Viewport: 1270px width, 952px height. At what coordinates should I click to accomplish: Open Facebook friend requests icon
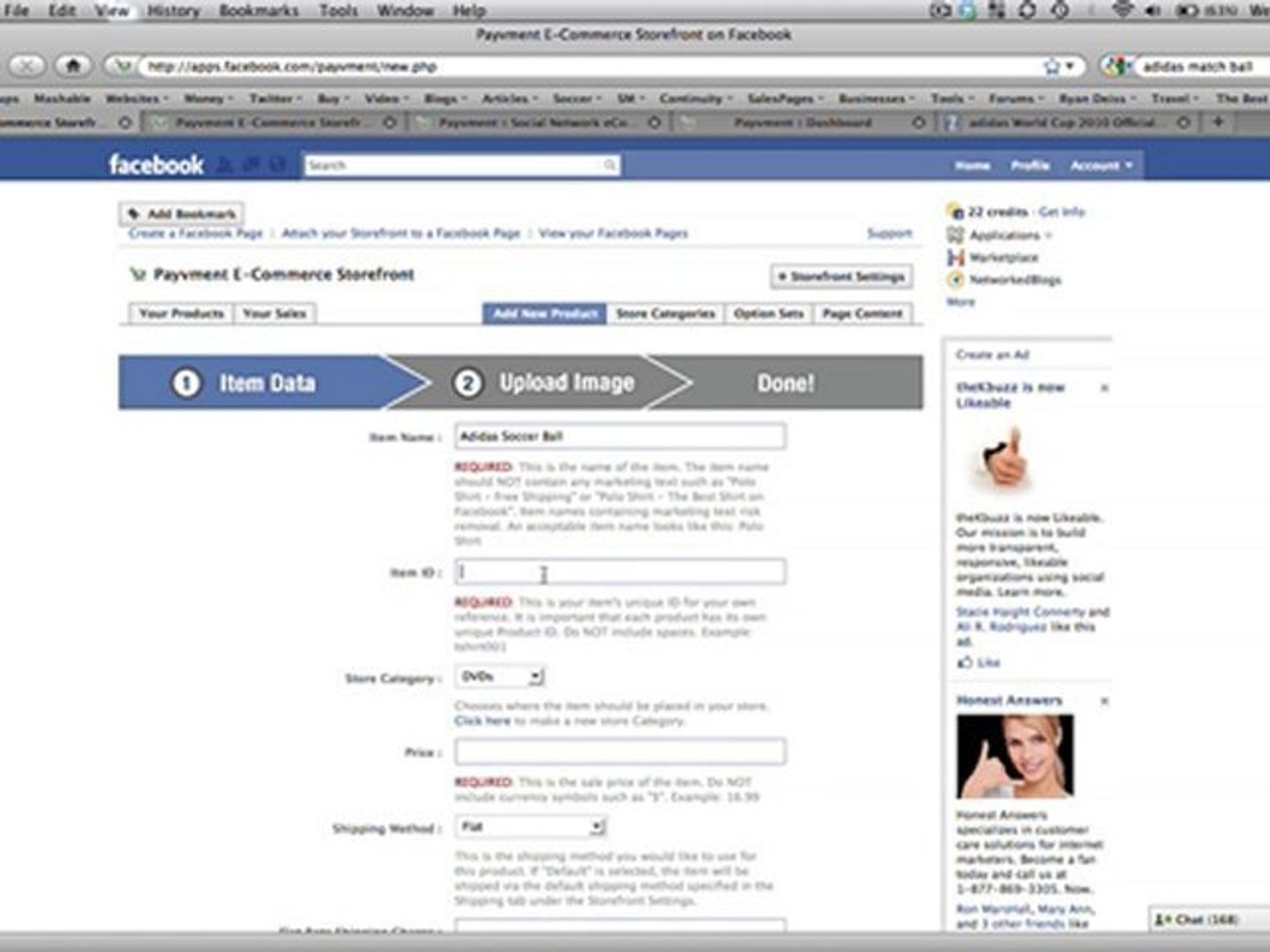click(x=226, y=165)
